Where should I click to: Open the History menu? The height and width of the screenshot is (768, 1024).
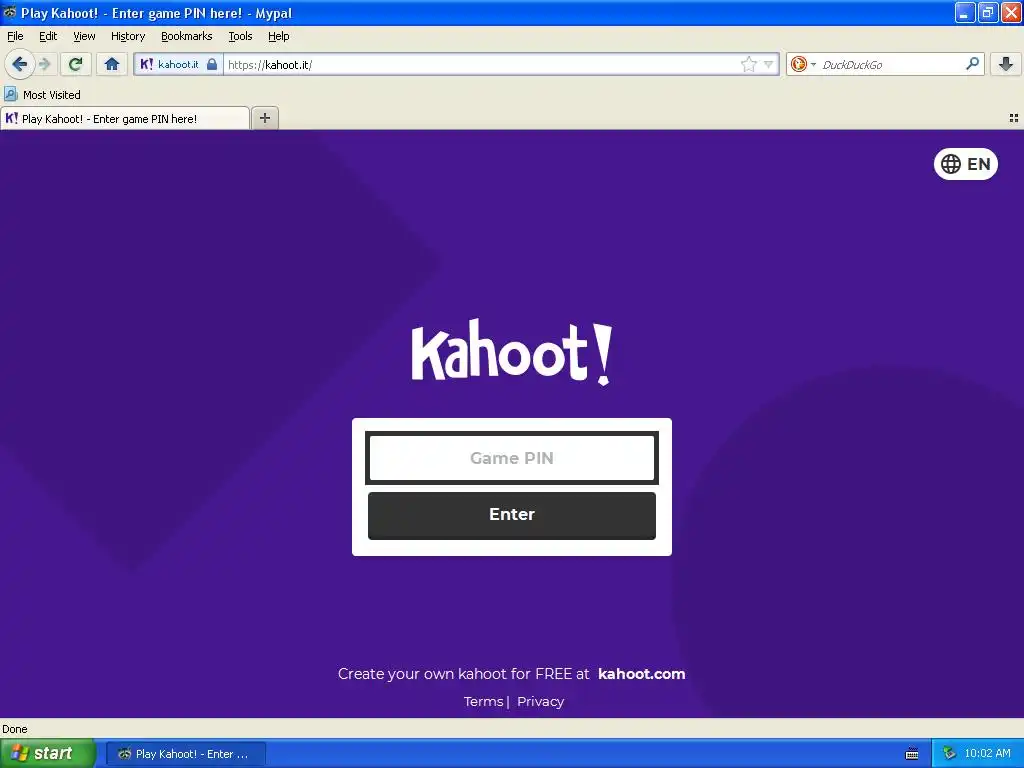[127, 36]
